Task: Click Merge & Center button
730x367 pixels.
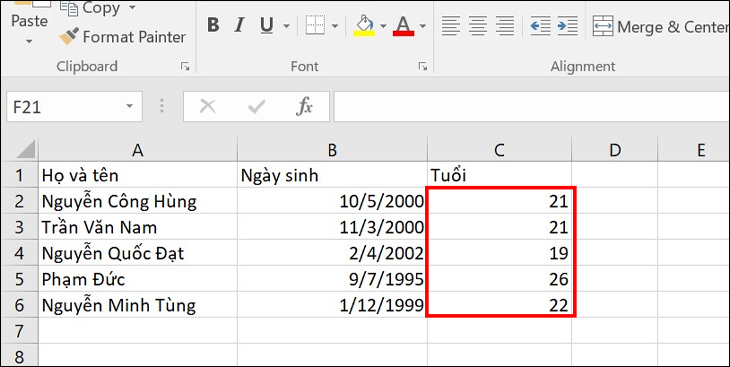Action: pyautogui.click(x=661, y=27)
